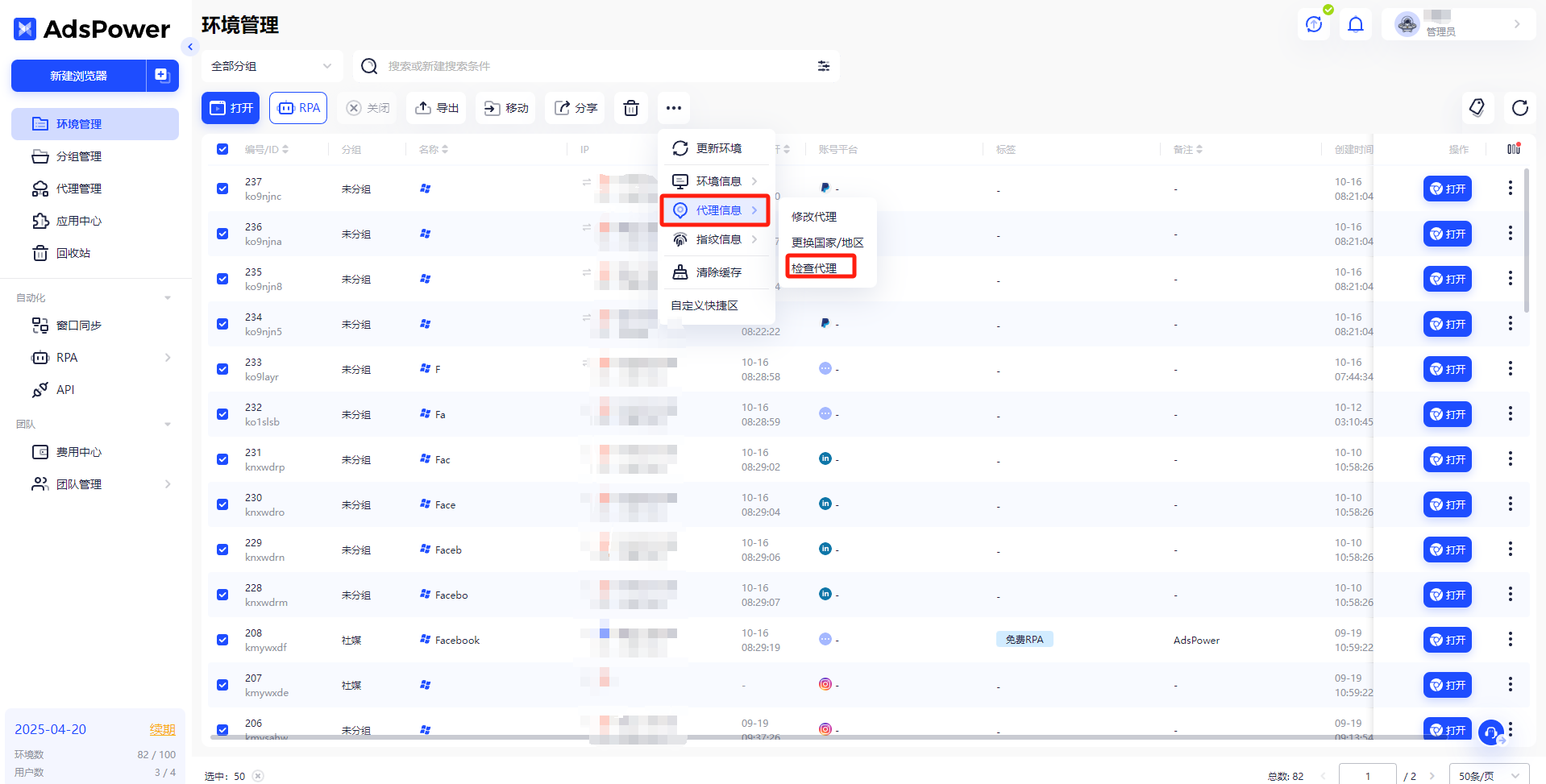Select 代理信息 menu entry
The width and height of the screenshot is (1546, 784).
pos(716,210)
